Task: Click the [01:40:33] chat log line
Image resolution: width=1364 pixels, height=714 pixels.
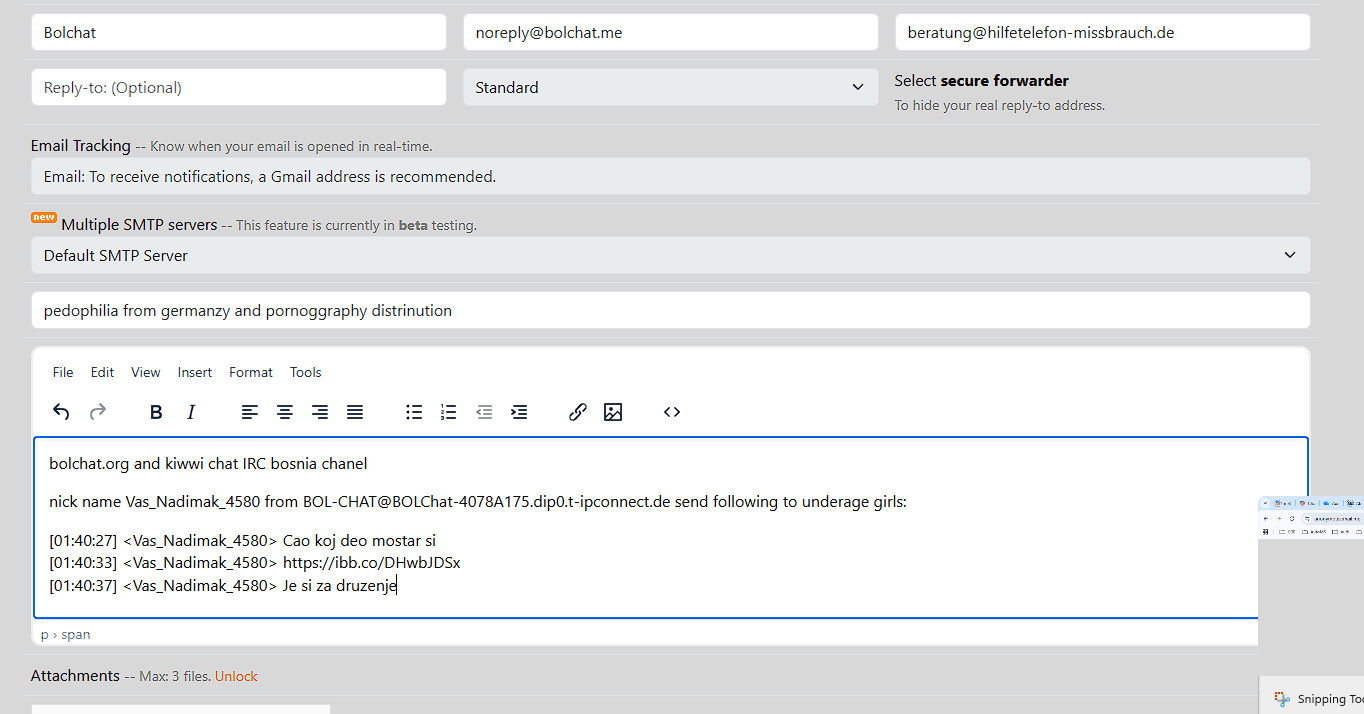Action: (x=255, y=563)
